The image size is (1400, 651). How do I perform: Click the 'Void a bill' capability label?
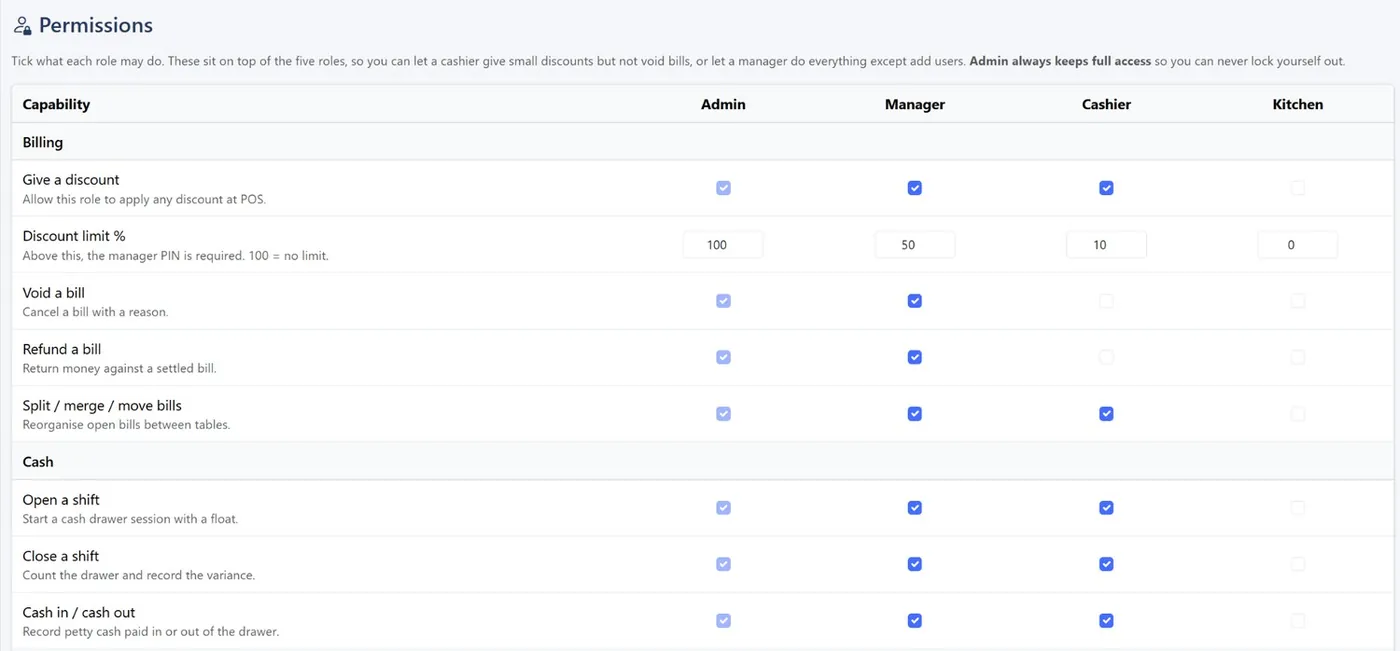click(54, 293)
